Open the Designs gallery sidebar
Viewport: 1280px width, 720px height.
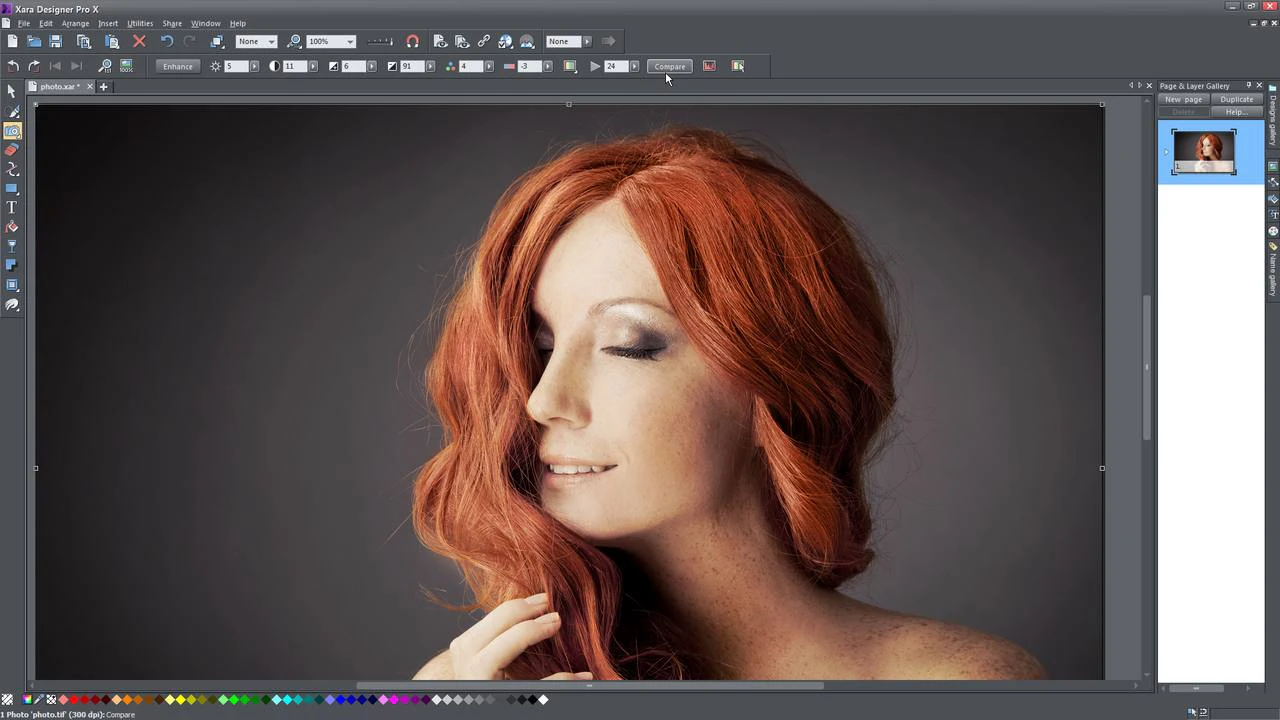click(1271, 120)
